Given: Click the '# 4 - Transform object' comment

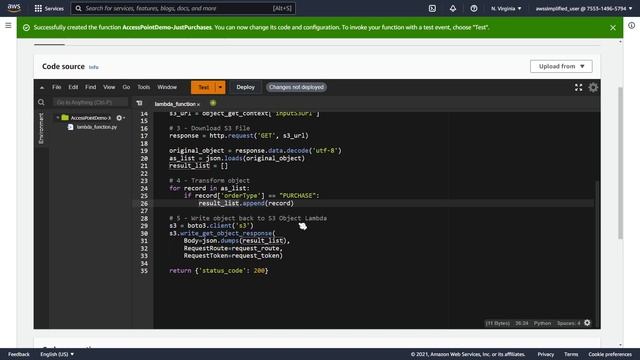Looking at the screenshot, I should point(209,180).
